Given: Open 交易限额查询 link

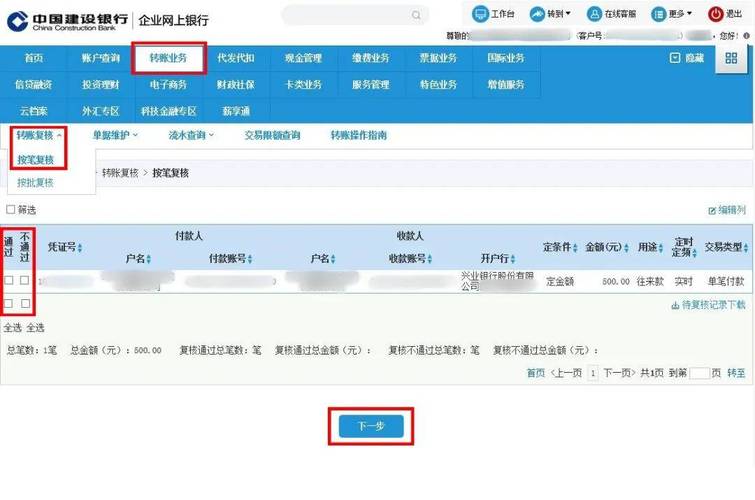Looking at the screenshot, I should tap(272, 135).
